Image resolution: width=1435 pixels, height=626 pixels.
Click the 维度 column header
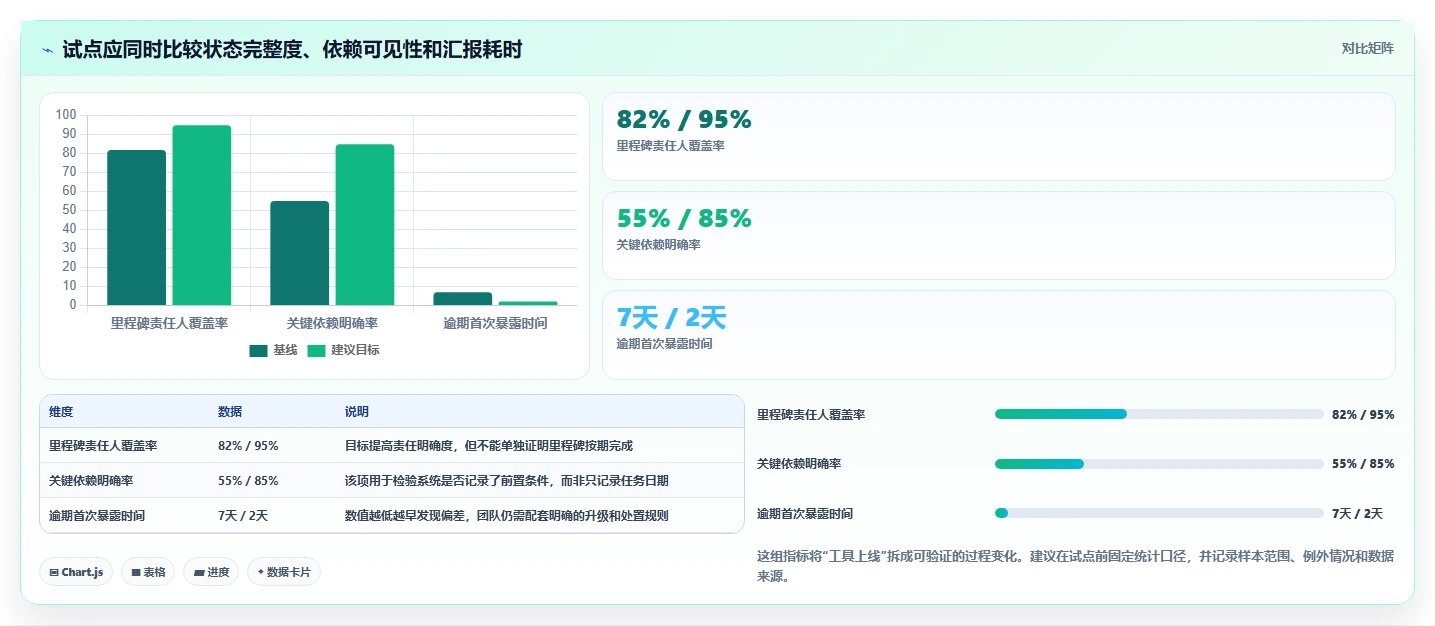click(61, 412)
